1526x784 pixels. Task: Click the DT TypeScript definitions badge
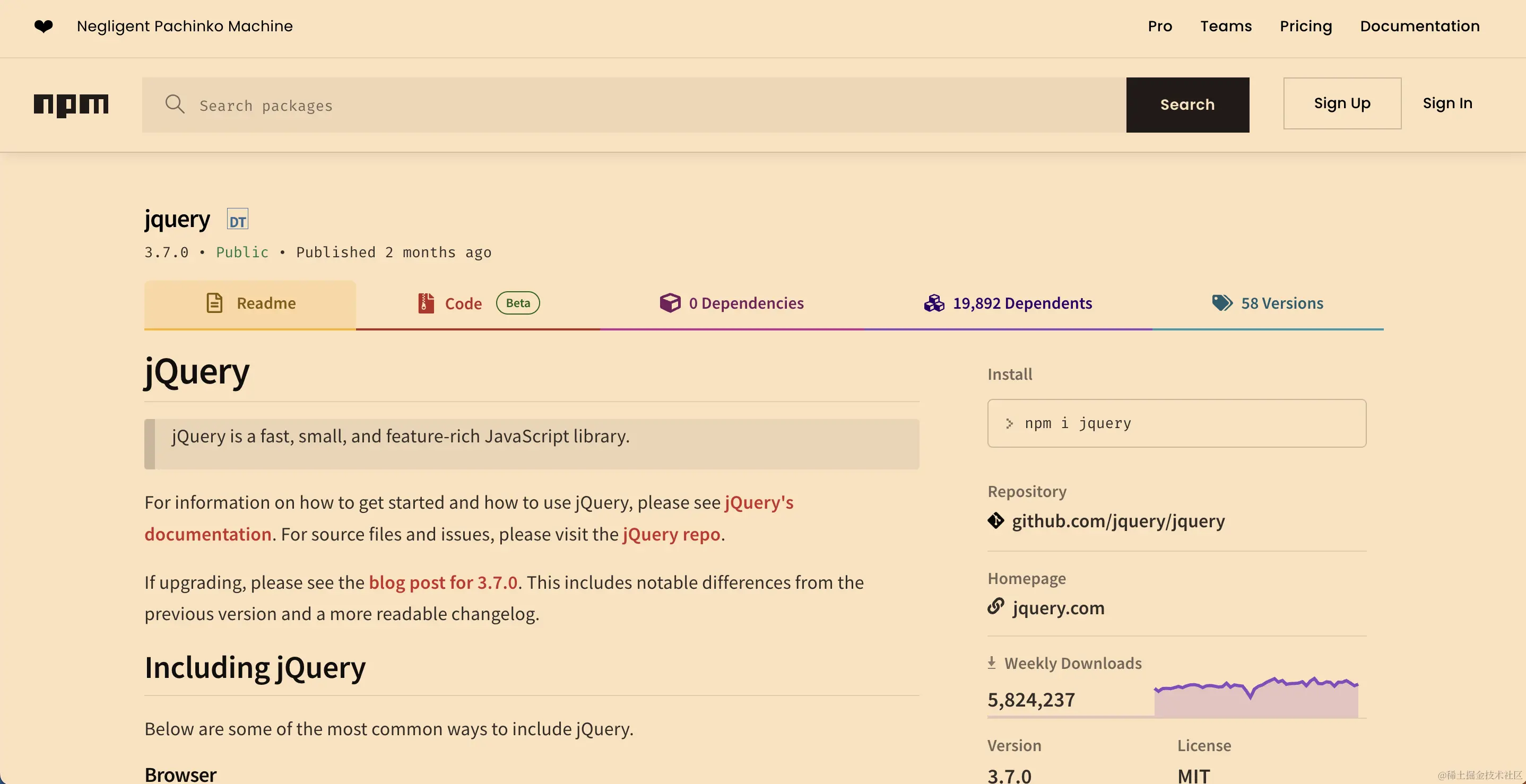pyautogui.click(x=238, y=219)
